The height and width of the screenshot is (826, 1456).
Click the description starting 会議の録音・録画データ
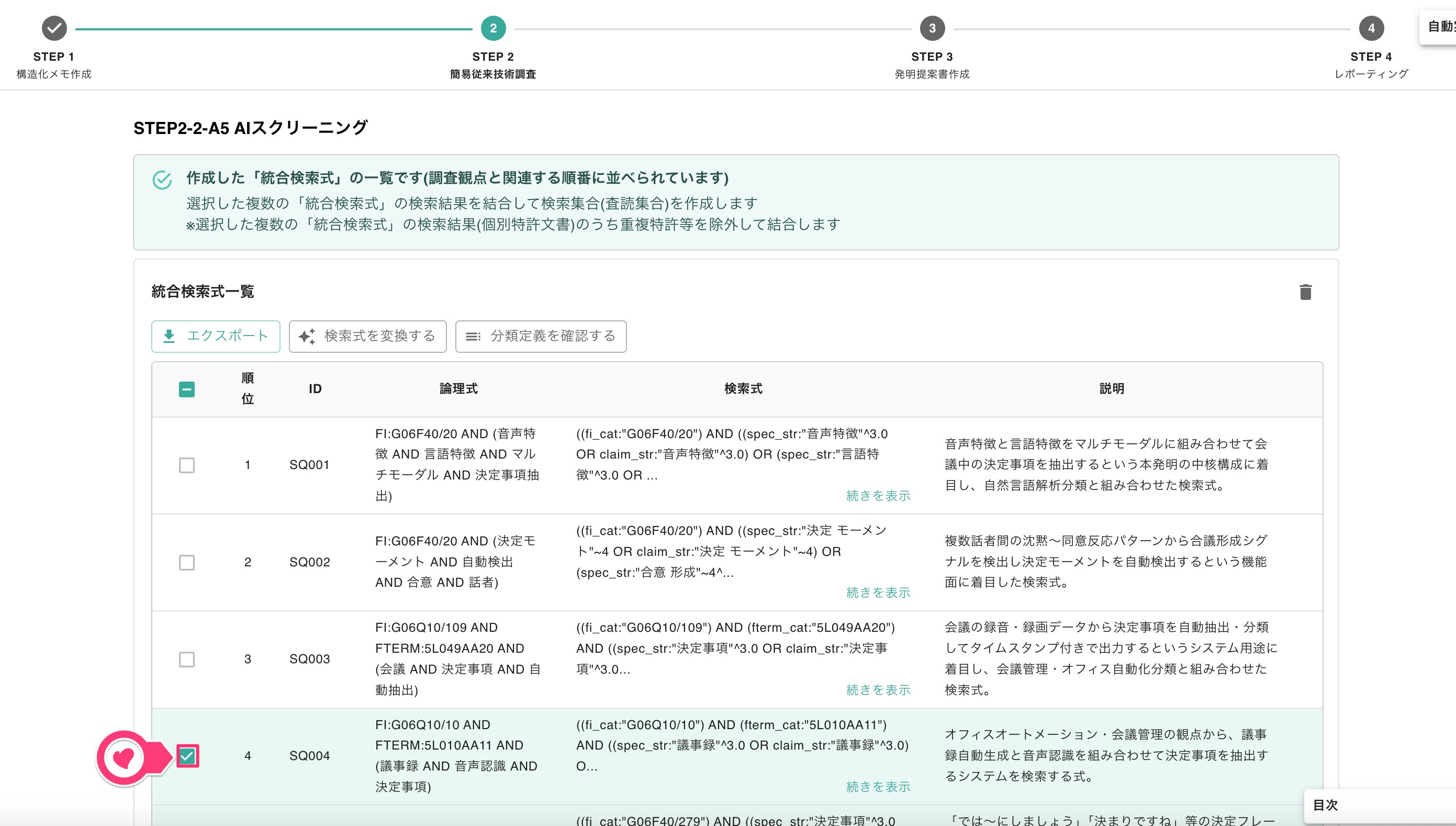[x=1111, y=658]
